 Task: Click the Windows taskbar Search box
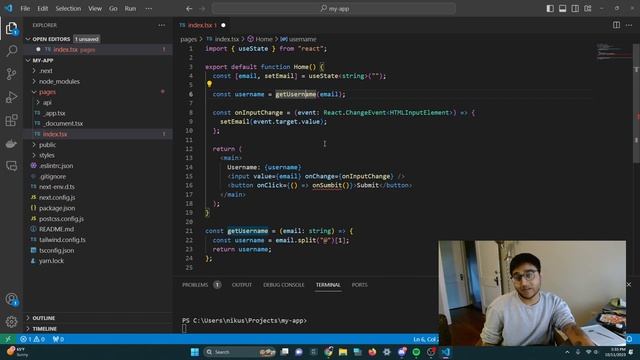coord(240,352)
